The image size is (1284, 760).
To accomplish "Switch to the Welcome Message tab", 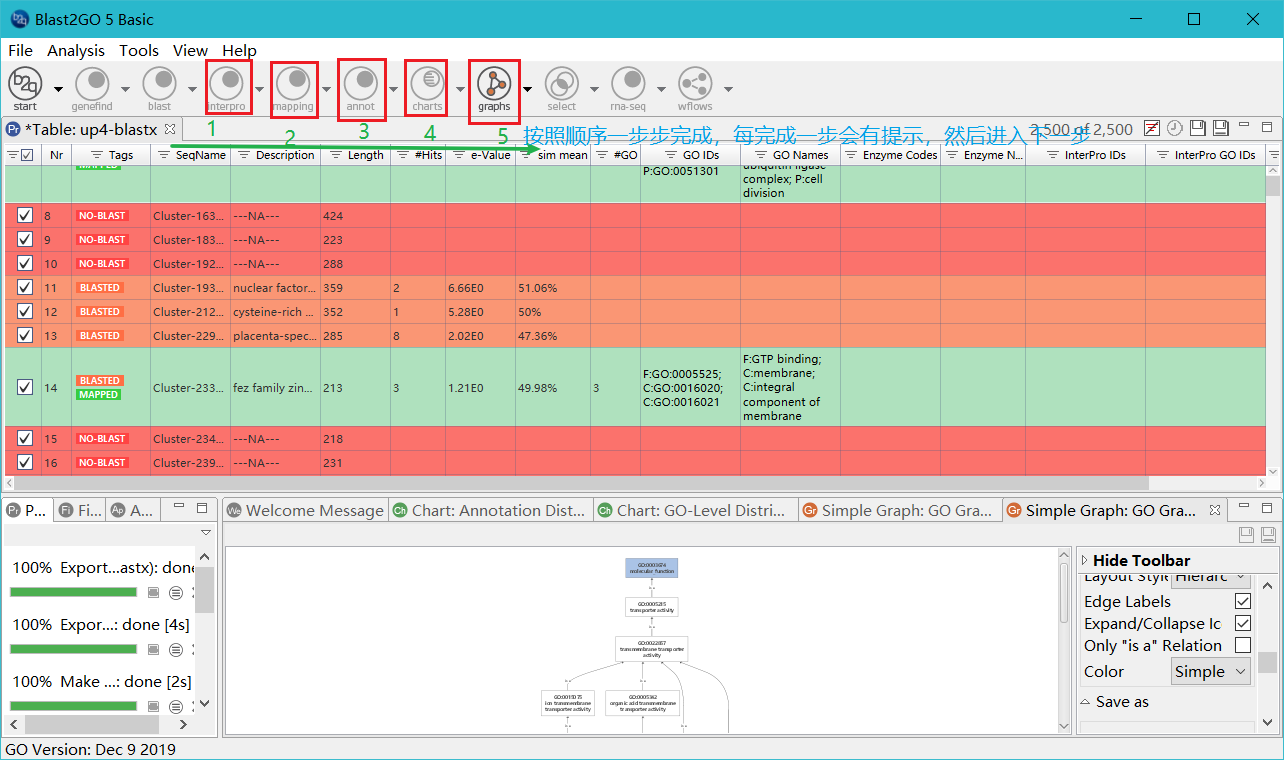I will [305, 510].
